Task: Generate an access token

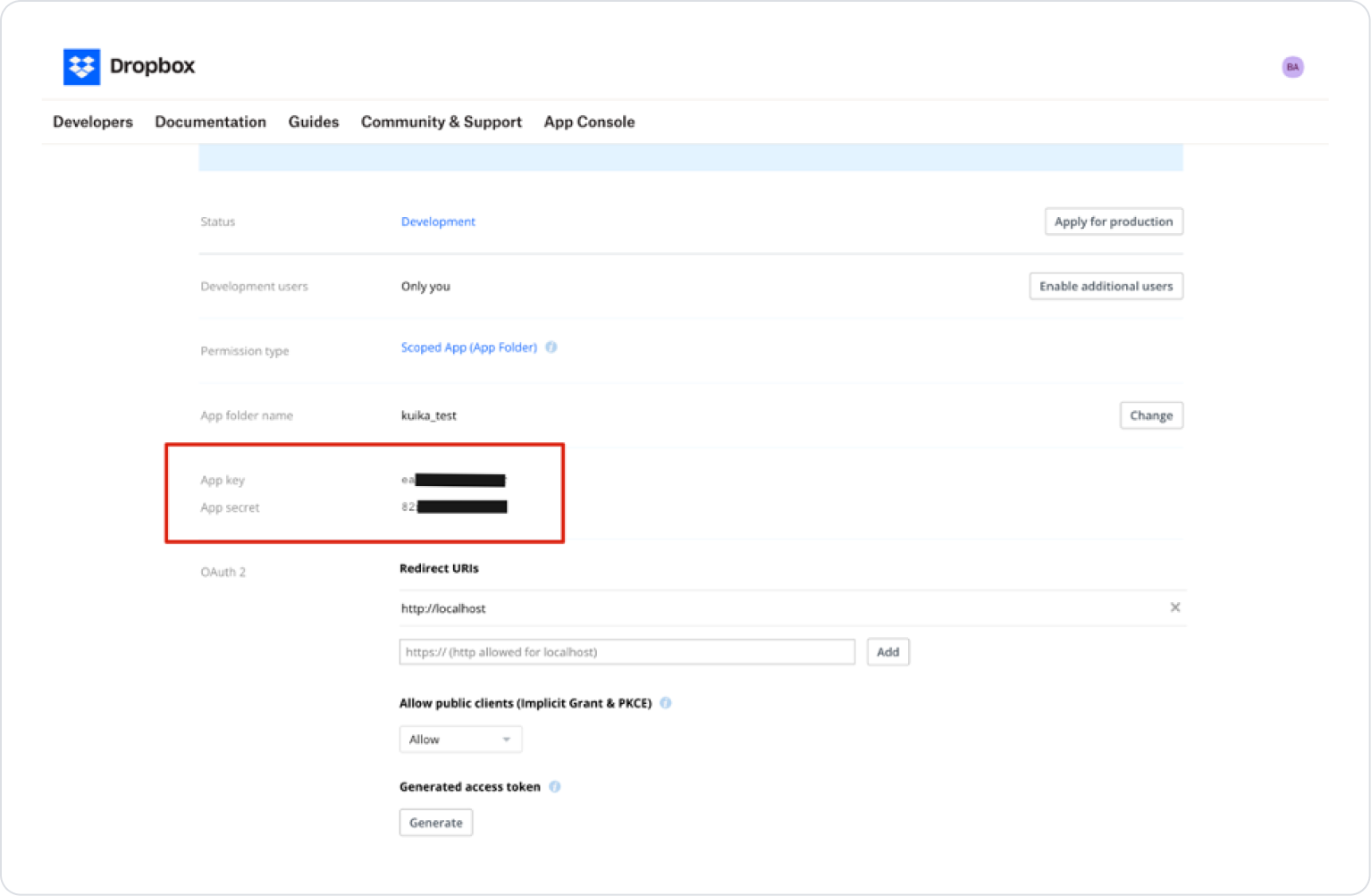Action: (x=436, y=823)
